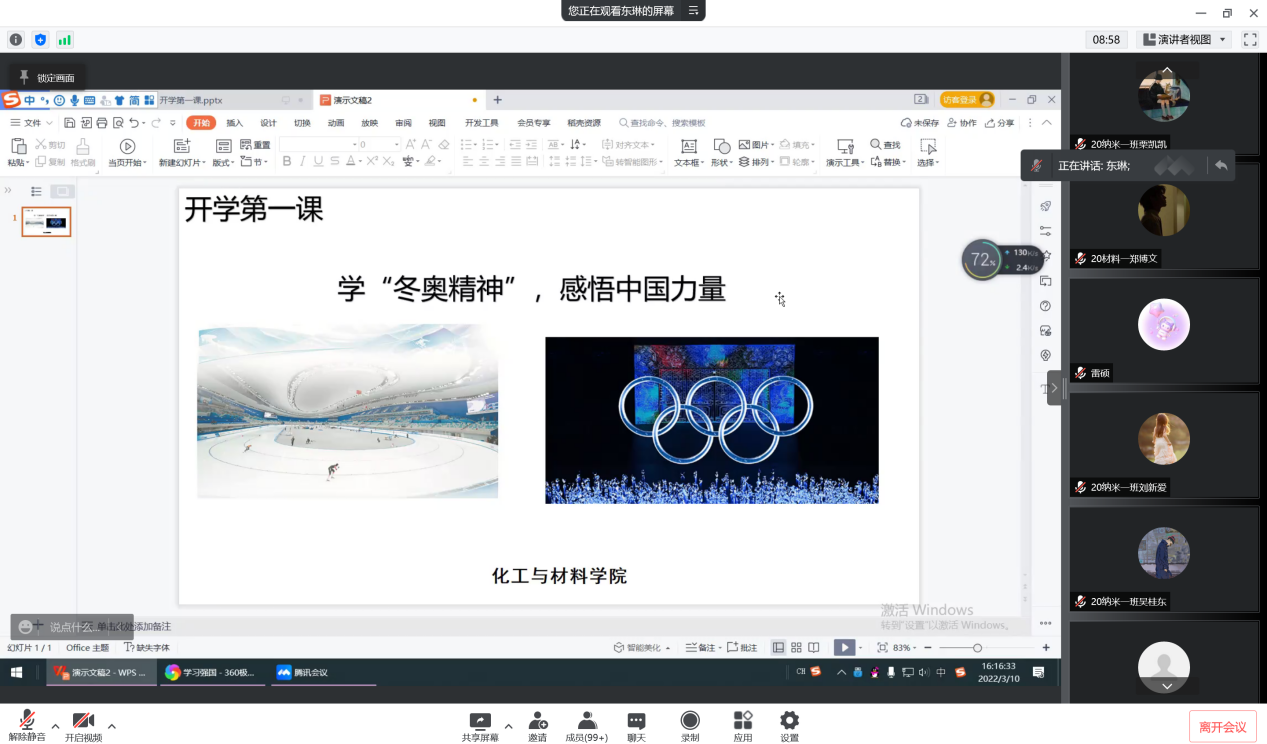Open the 动画 ribbon tab
This screenshot has width=1267, height=744.
pyautogui.click(x=336, y=123)
